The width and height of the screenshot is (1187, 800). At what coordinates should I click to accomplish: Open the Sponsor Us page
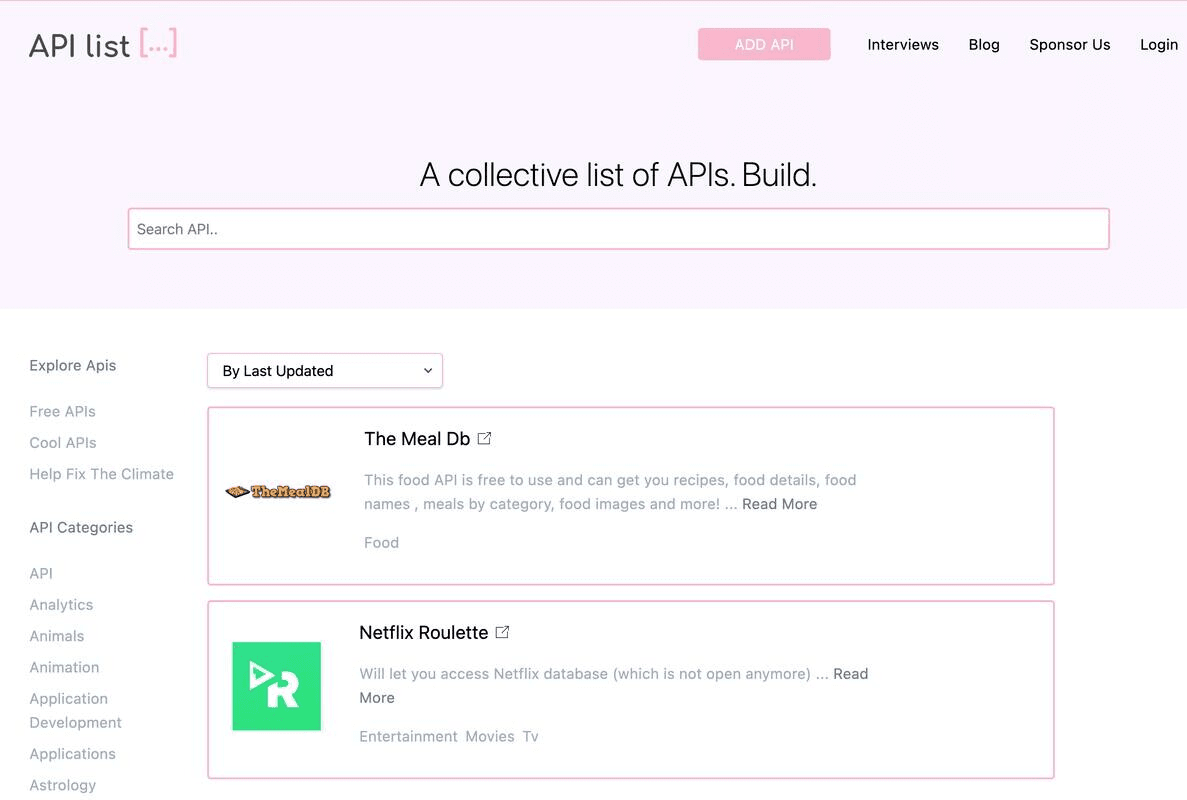point(1069,45)
